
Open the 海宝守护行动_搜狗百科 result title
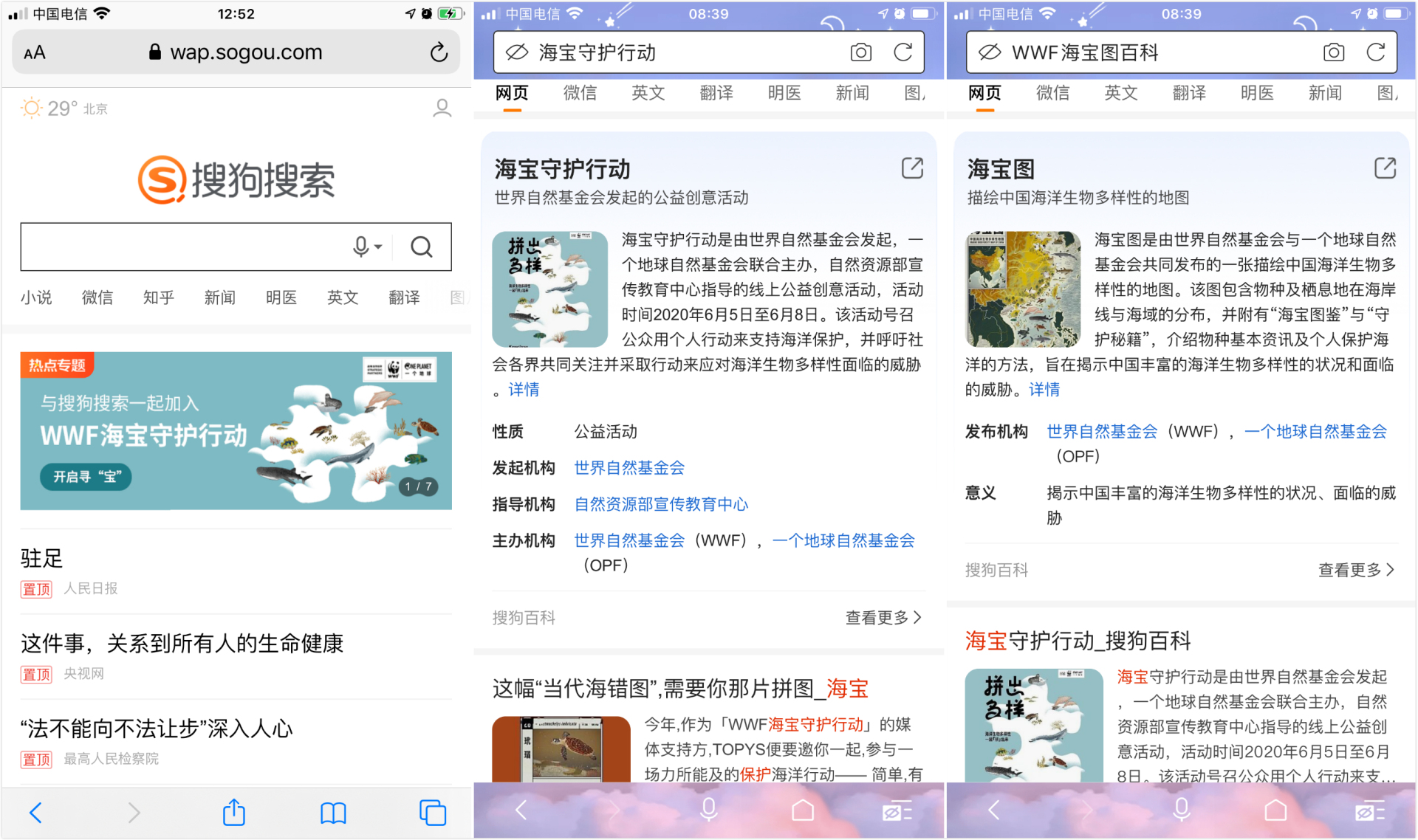coord(1078,641)
